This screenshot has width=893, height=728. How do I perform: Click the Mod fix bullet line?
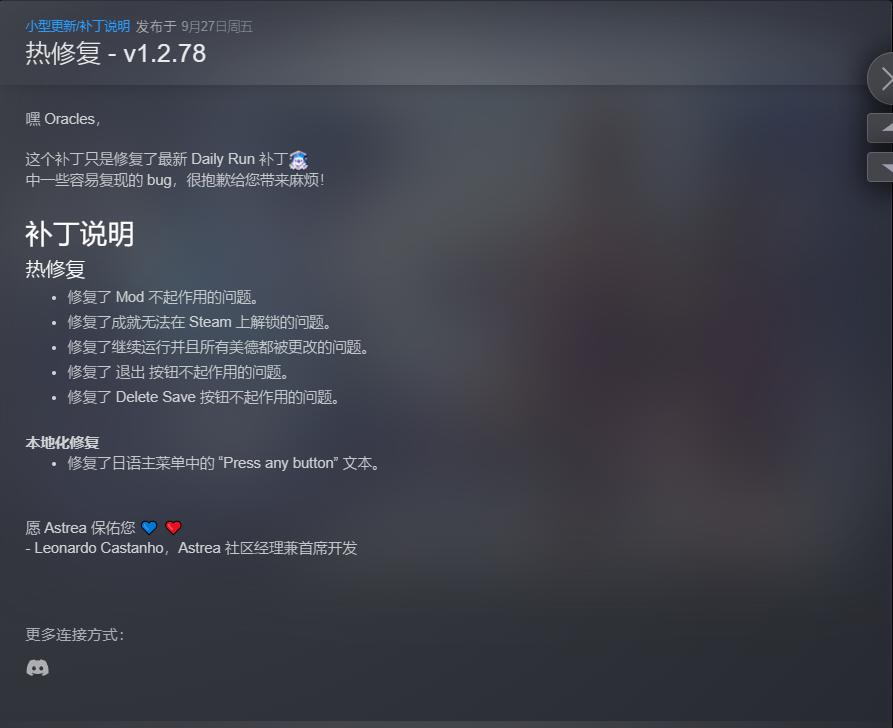[163, 297]
